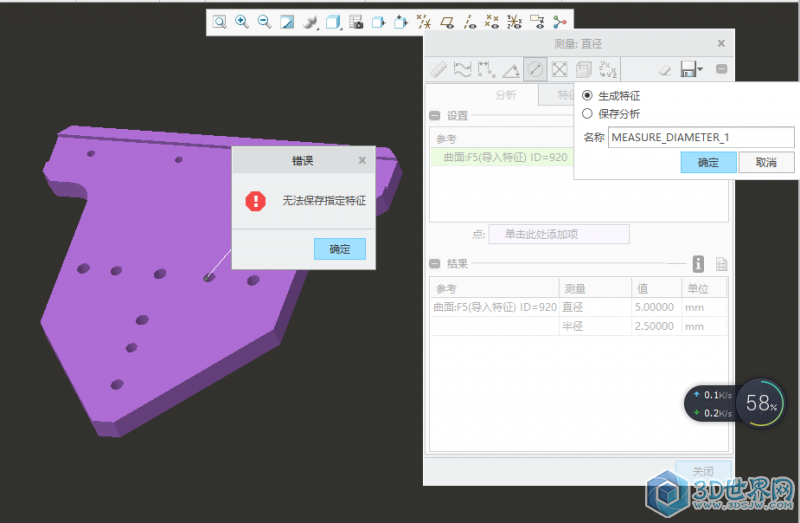
Task: Select the angle measurement tool icon
Action: [511, 69]
